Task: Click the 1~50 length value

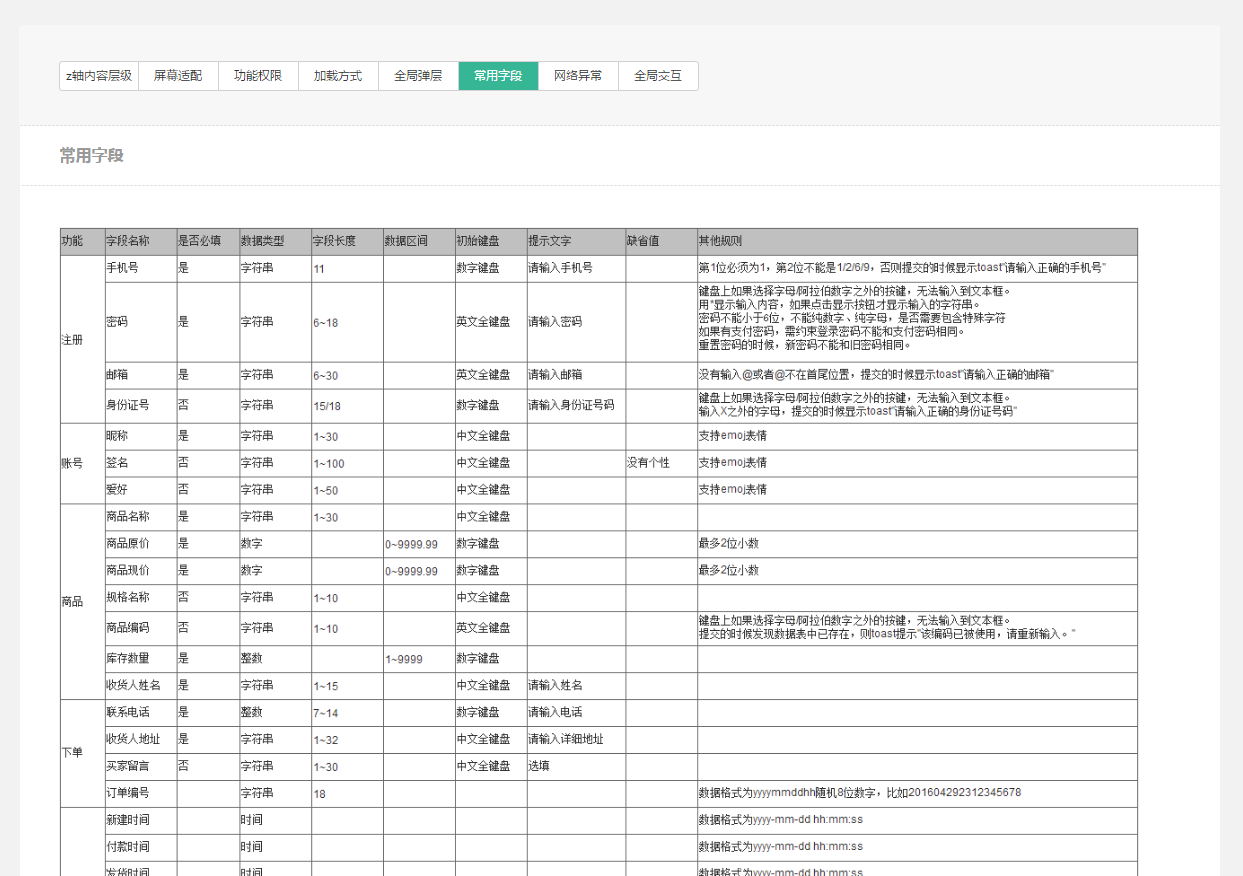Action: pos(346,490)
